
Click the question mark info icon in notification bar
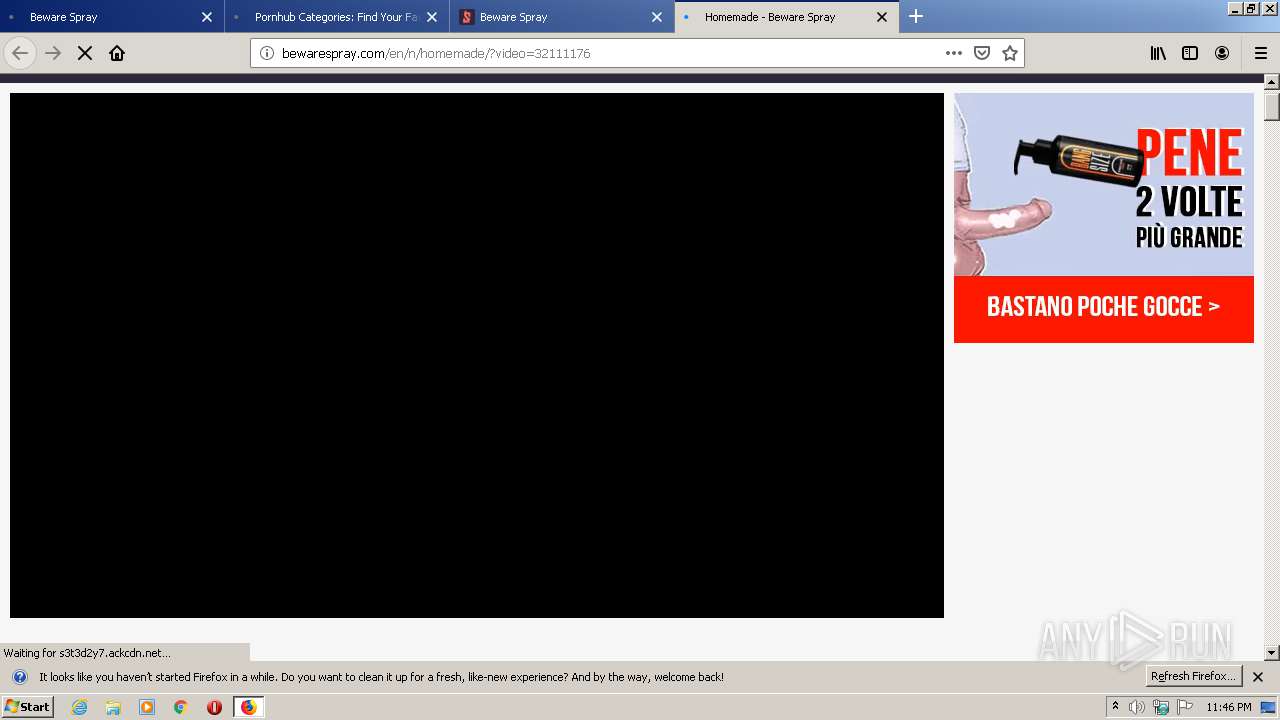point(20,677)
